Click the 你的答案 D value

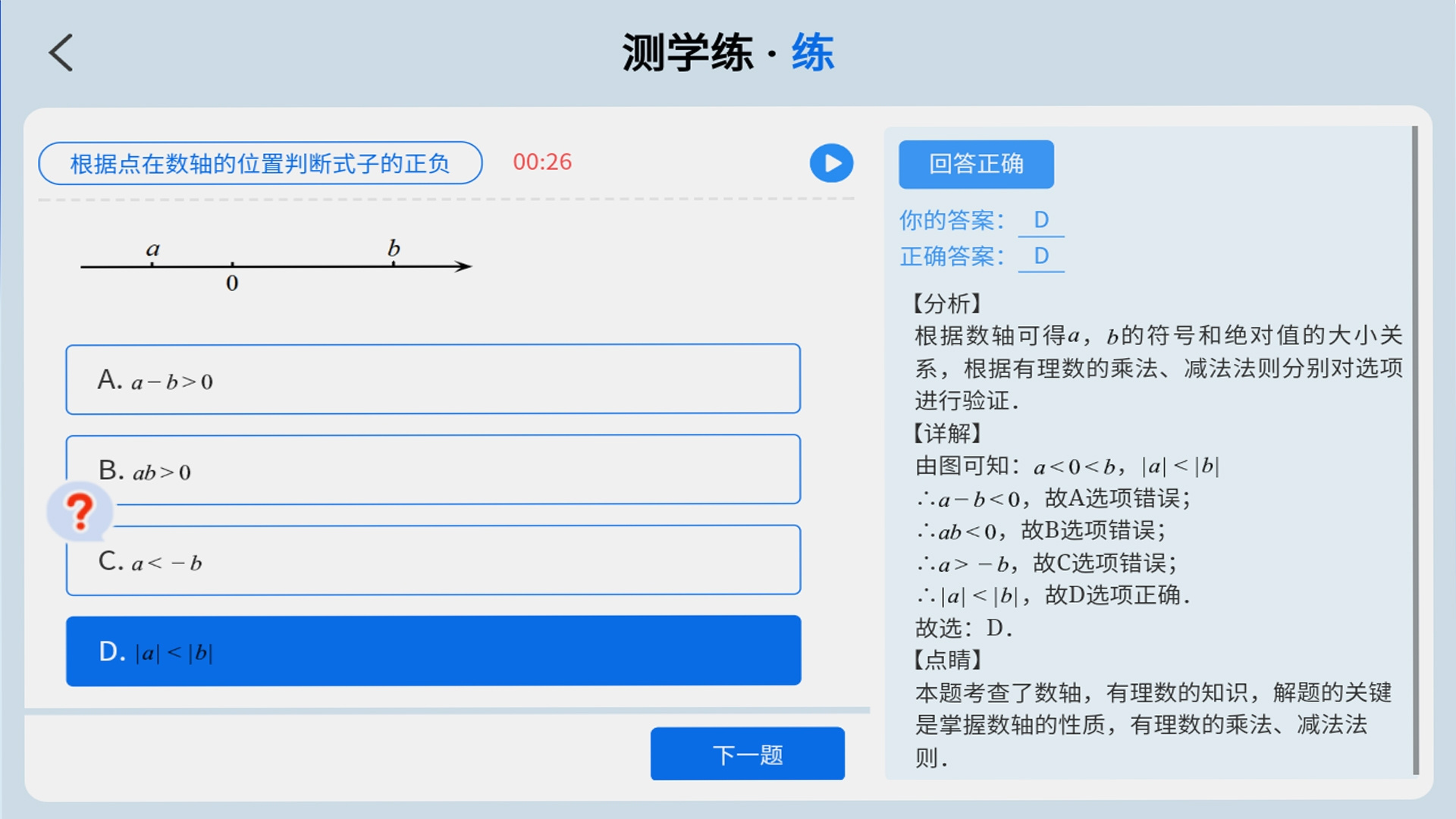coord(1041,220)
